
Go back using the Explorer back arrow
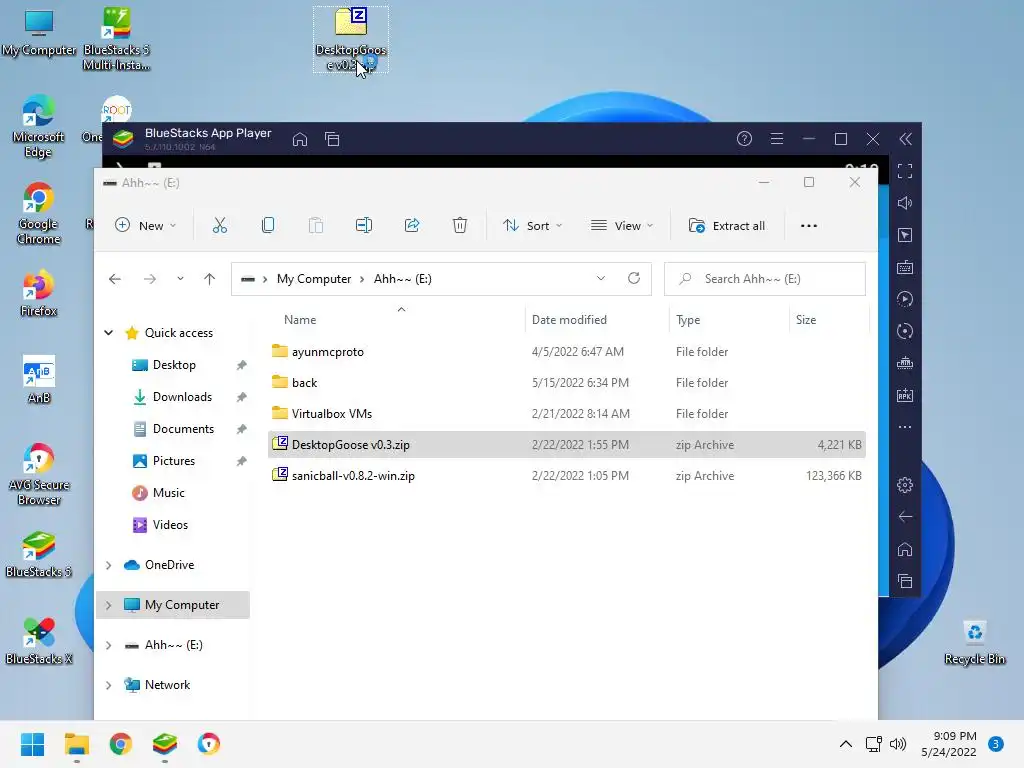pyautogui.click(x=115, y=279)
